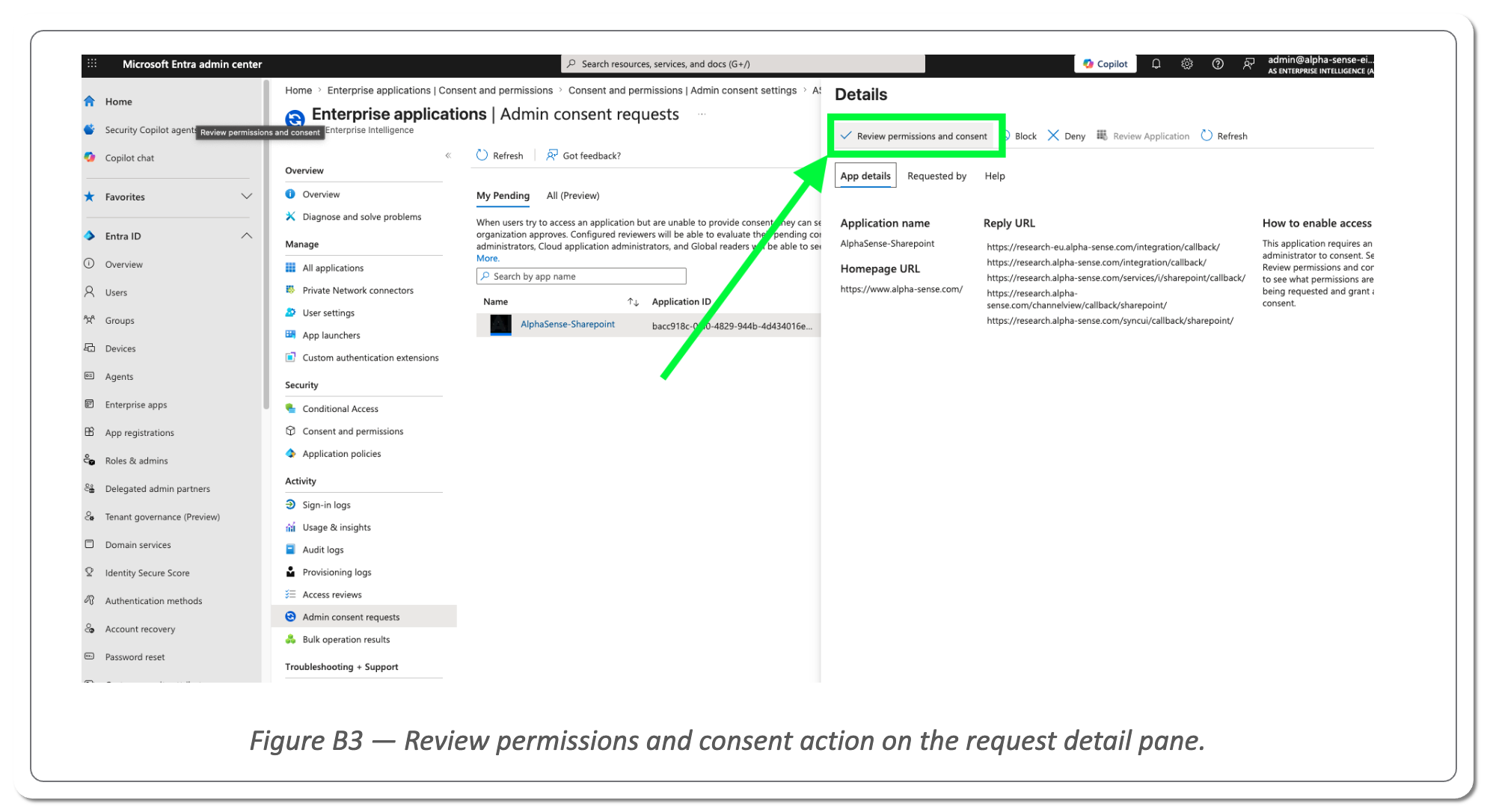This screenshot has height=812, width=1487.
Task: Open Password reset
Action: tap(135, 656)
